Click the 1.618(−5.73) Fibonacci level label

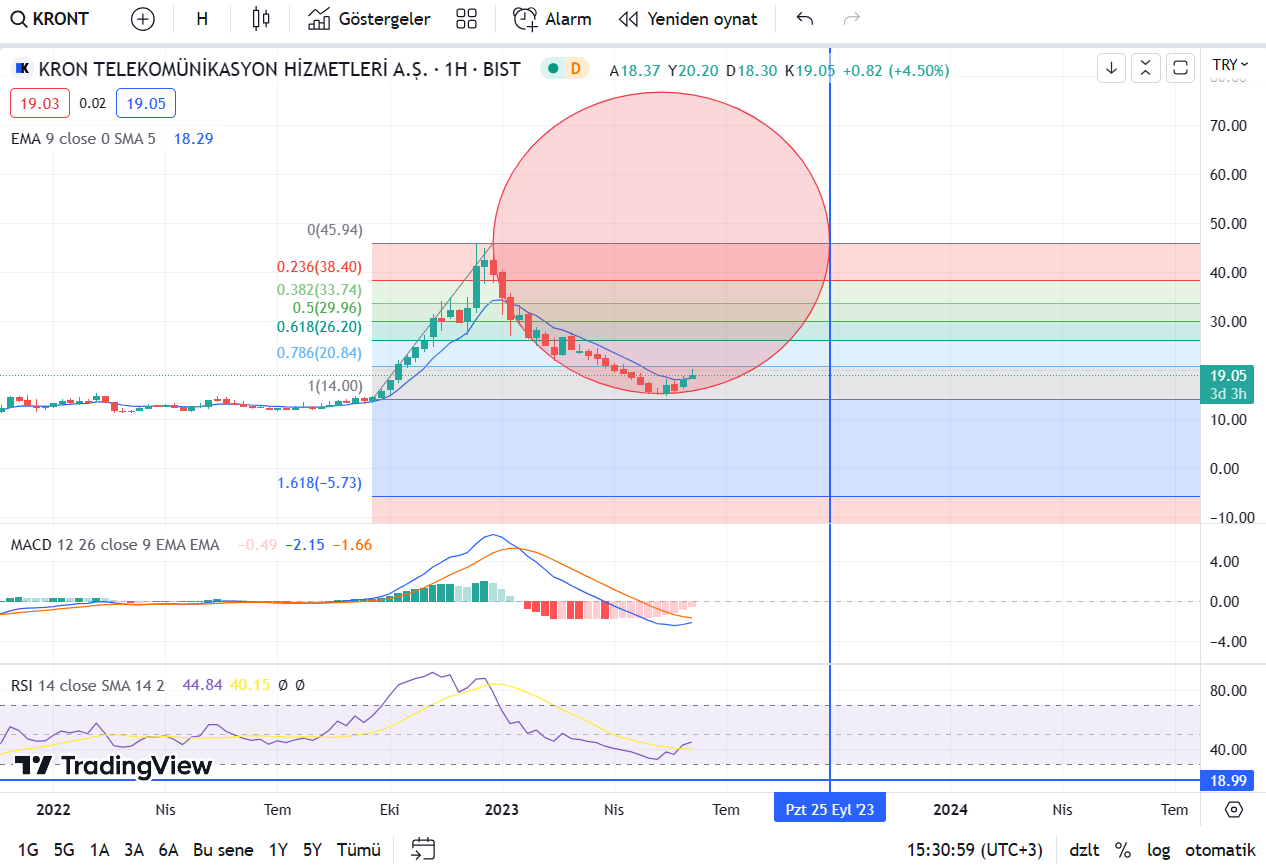click(319, 483)
